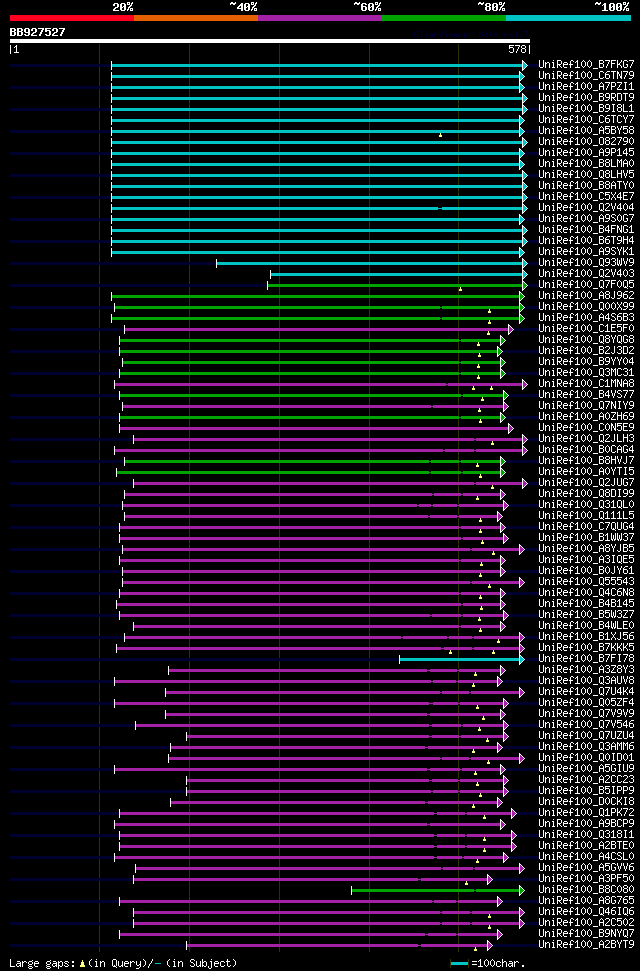Screen dimensions: 640x971
Task: Click the purple arrowhead ending UniRef100_A3PF50 bar
Action: click(489, 879)
